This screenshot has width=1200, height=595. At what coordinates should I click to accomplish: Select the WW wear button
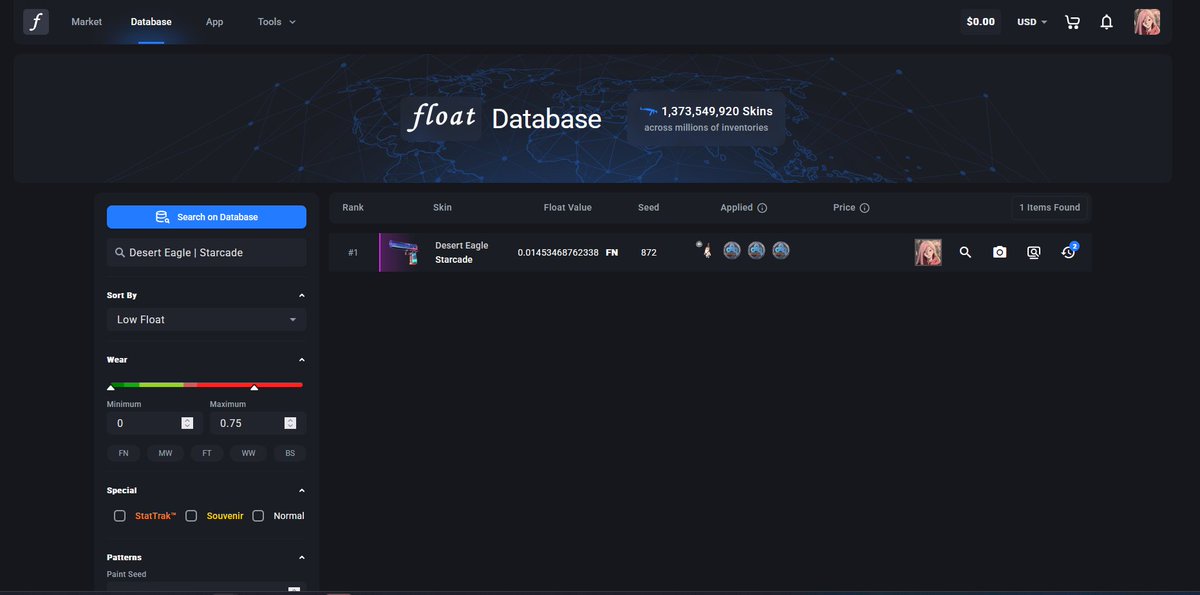click(x=248, y=453)
